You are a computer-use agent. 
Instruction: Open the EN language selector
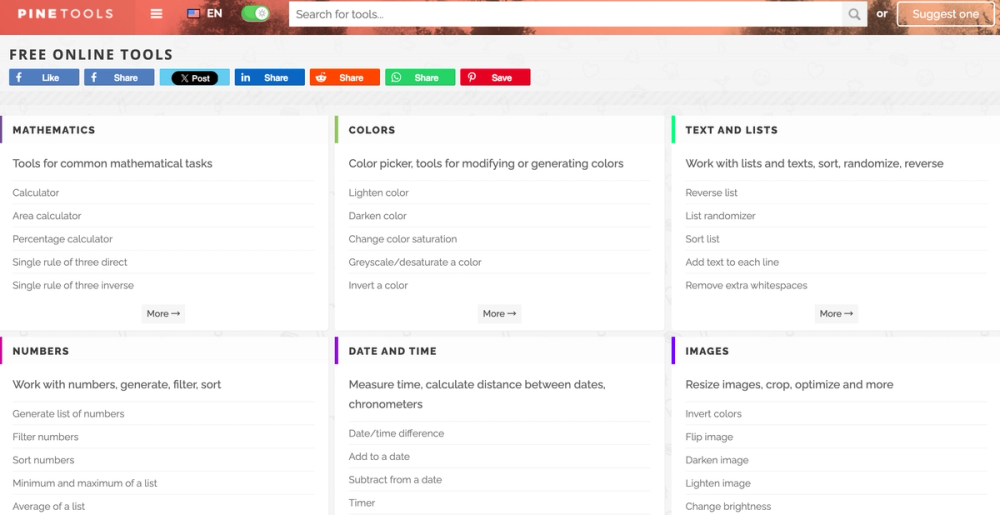pos(214,13)
